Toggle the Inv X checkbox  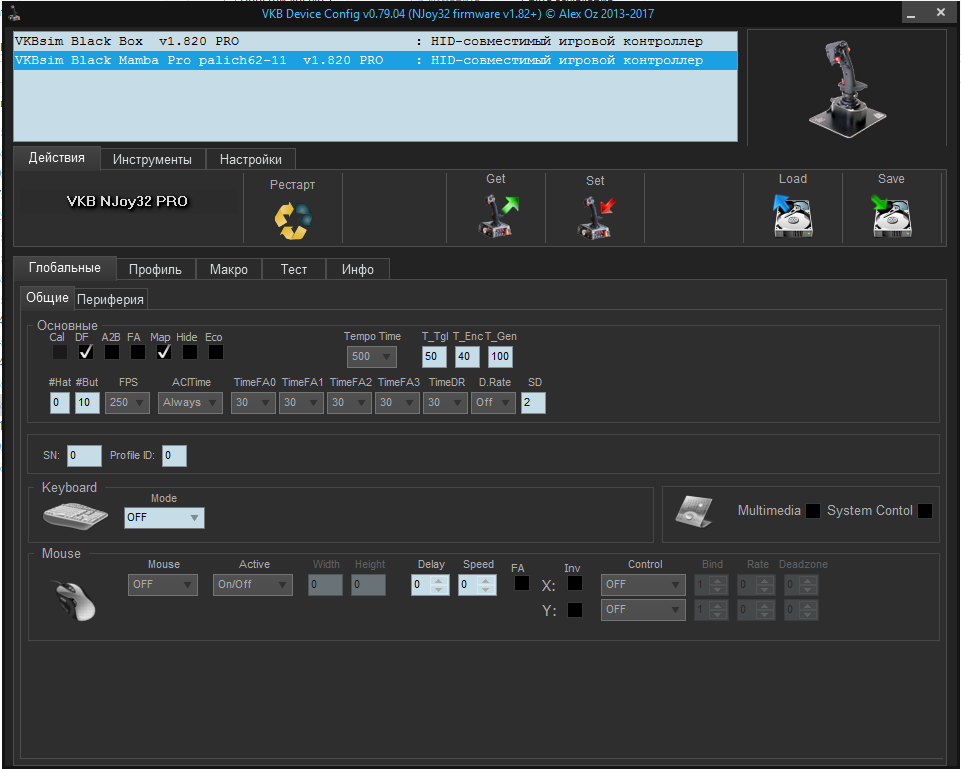575,583
